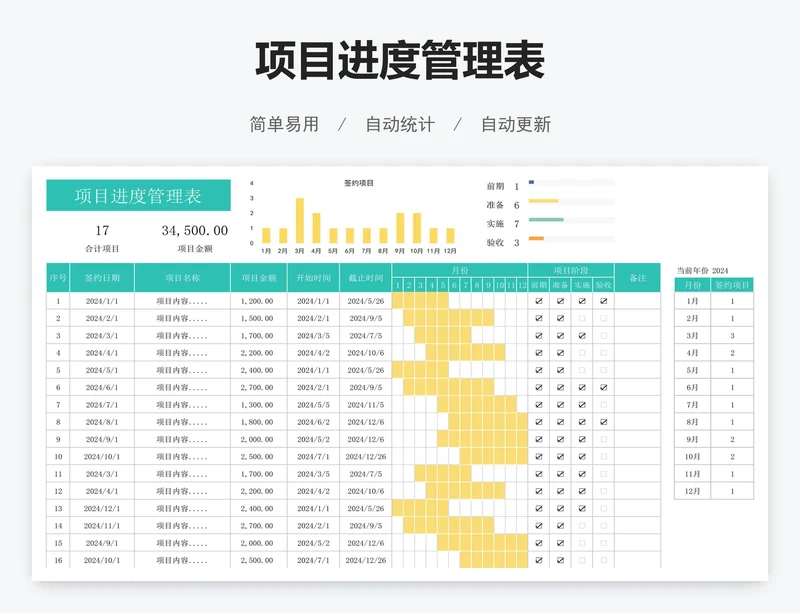Select the 项目阶段 header cell
The image size is (800, 613).
point(571,271)
